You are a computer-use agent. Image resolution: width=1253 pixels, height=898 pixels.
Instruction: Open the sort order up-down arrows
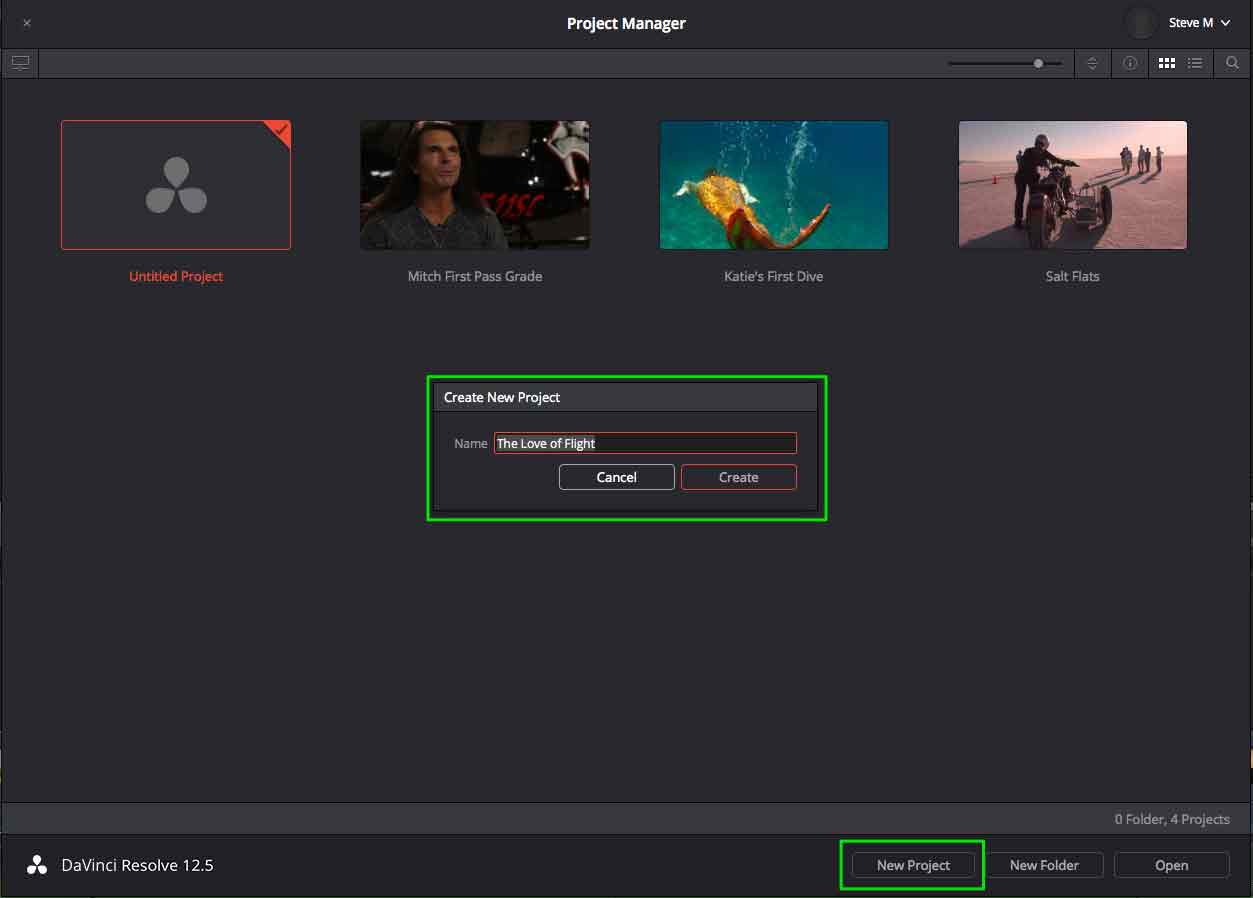[x=1092, y=63]
